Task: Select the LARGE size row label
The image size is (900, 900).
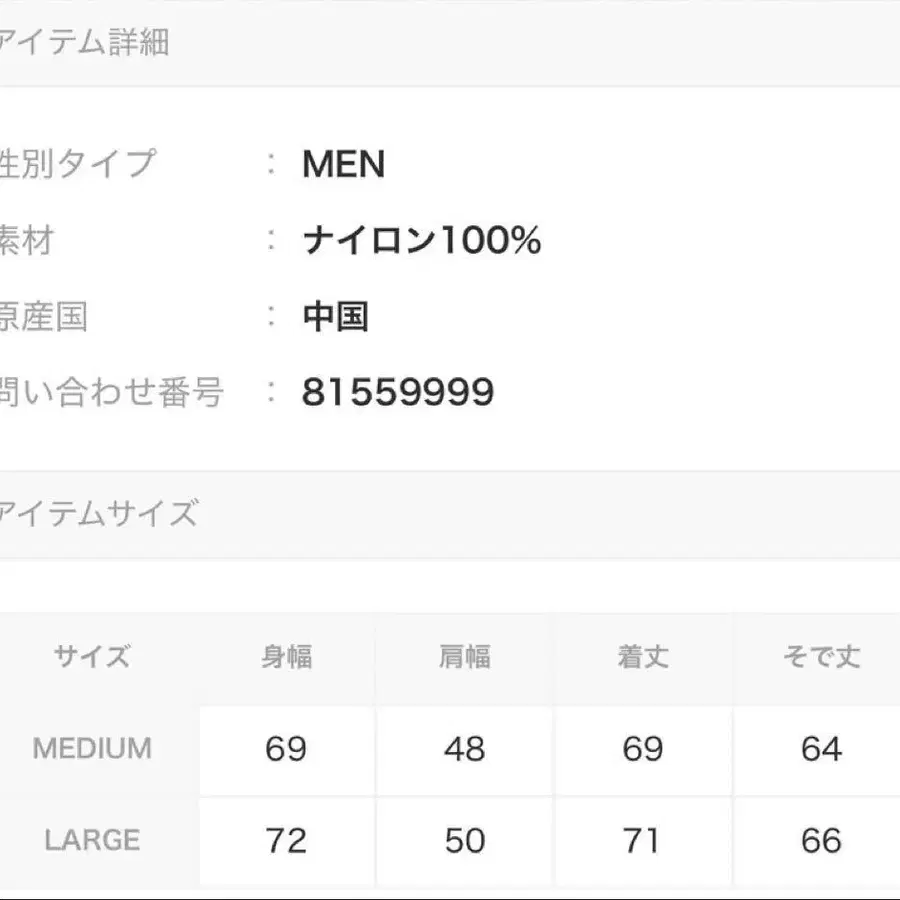Action: (x=92, y=840)
